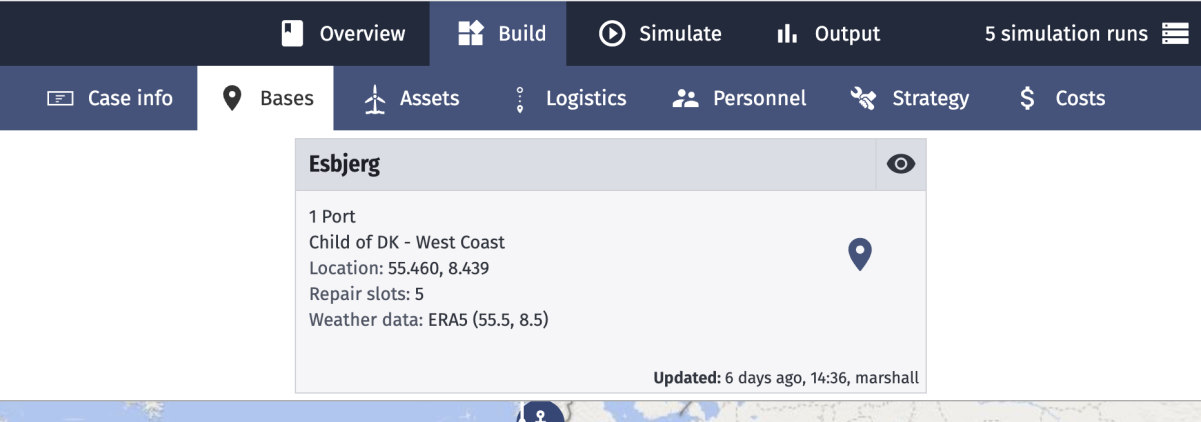Image resolution: width=1201 pixels, height=422 pixels.
Task: Click the wind turbine Assets icon
Action: [x=374, y=99]
